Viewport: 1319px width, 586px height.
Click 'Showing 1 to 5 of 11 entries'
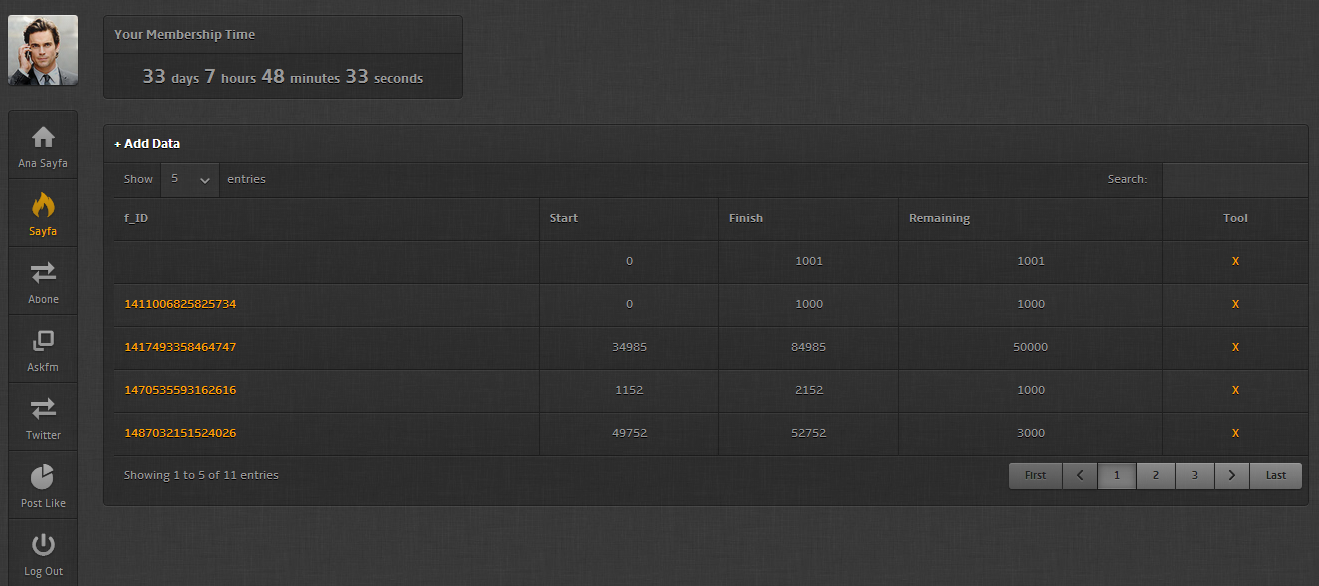point(201,475)
